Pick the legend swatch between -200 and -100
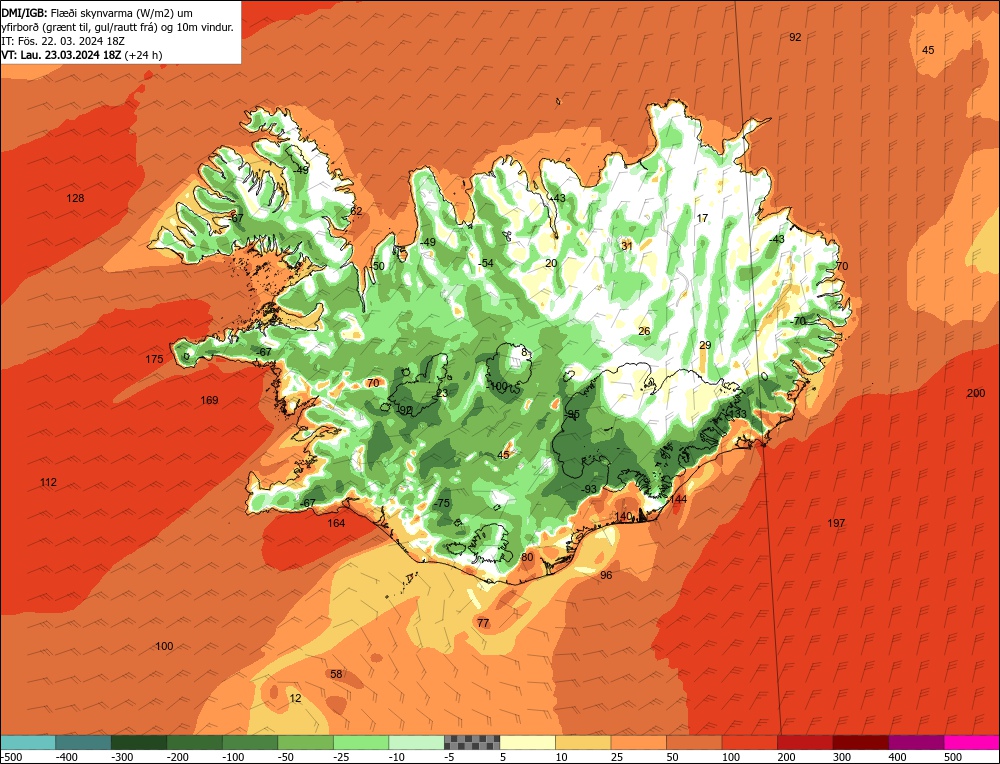Image resolution: width=1000 pixels, height=764 pixels. [195, 742]
